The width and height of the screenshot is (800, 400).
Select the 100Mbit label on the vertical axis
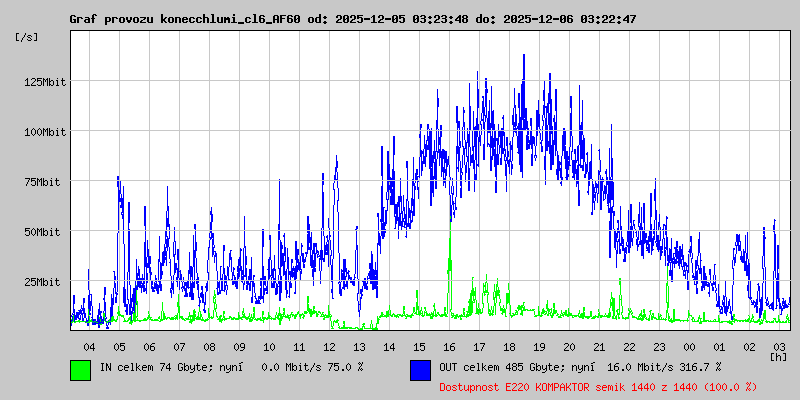(x=45, y=132)
